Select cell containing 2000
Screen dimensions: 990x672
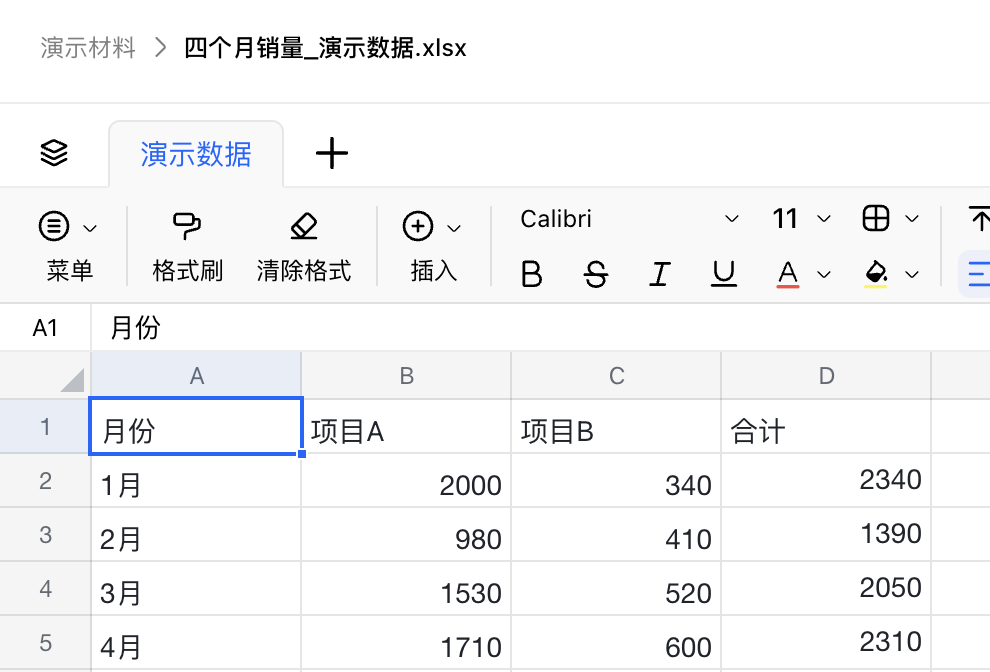click(x=407, y=481)
